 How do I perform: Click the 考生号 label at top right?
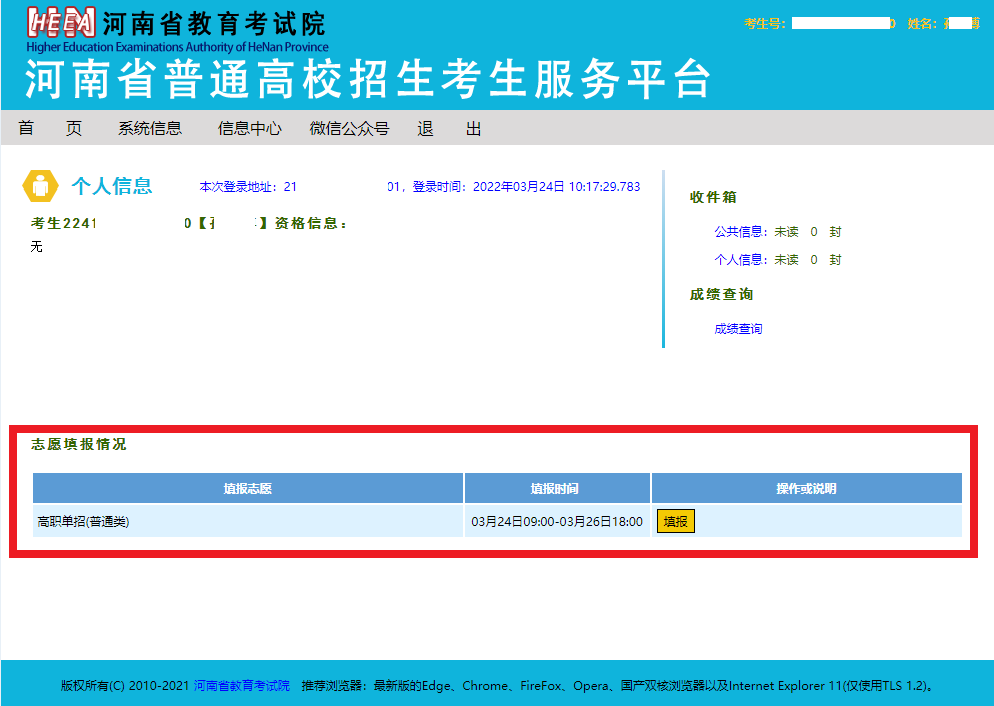point(765,24)
